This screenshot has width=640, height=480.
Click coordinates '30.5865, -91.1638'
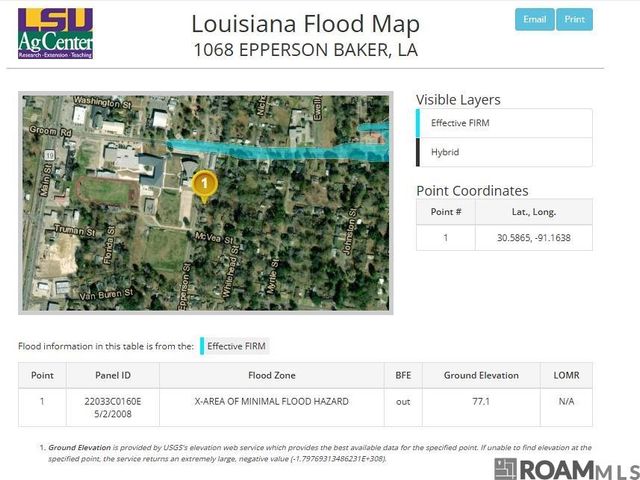pos(533,238)
